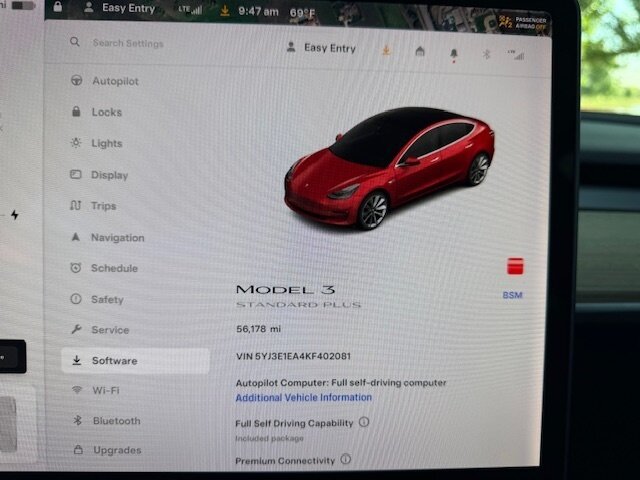The height and width of the screenshot is (480, 640).
Task: Tap the LTE signal icon in header
Action: click(516, 54)
